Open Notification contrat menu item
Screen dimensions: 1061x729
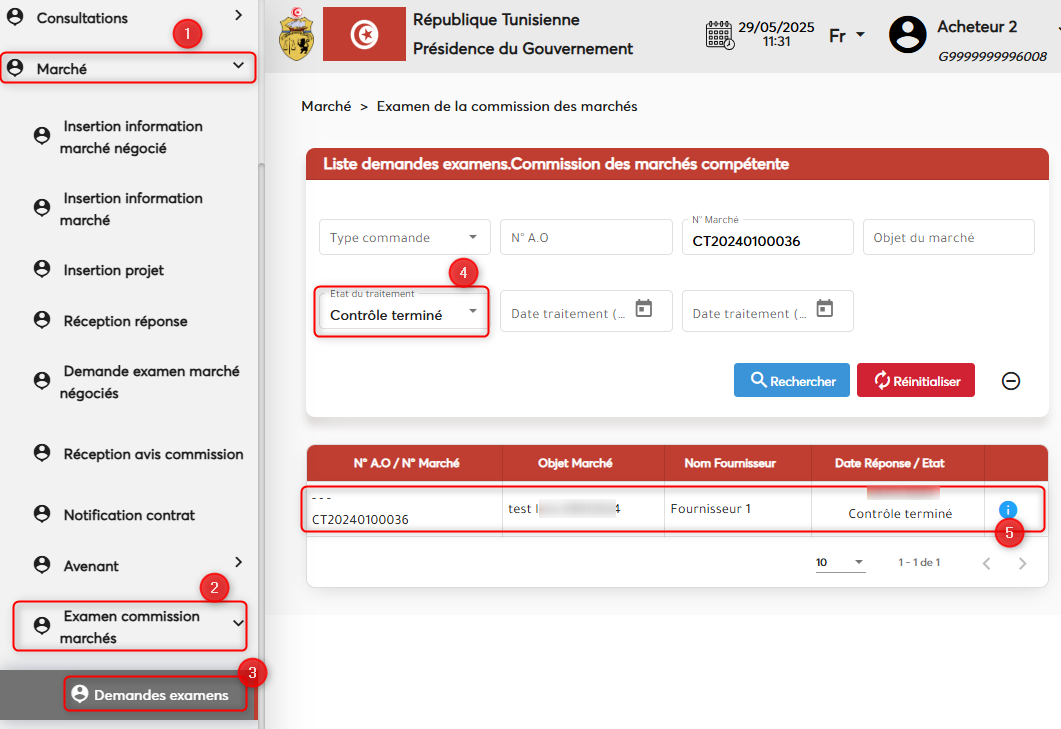129,515
